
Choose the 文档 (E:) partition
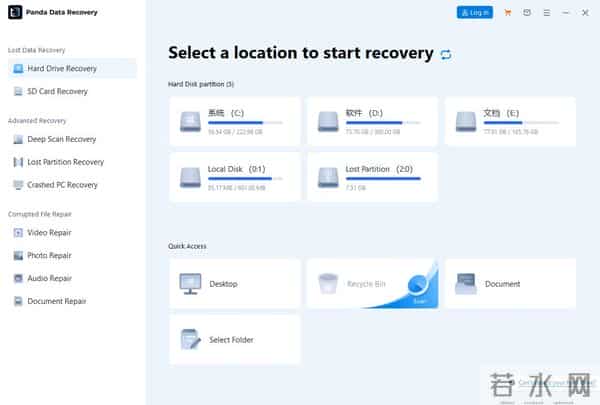pyautogui.click(x=510, y=121)
